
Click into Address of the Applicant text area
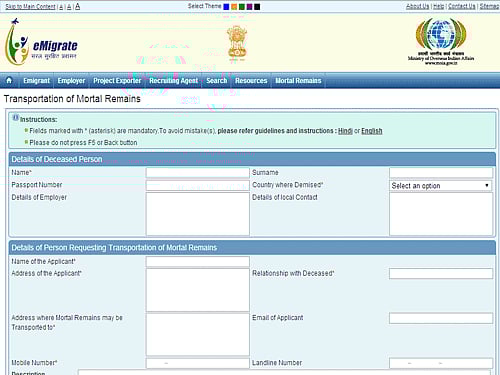click(197, 290)
